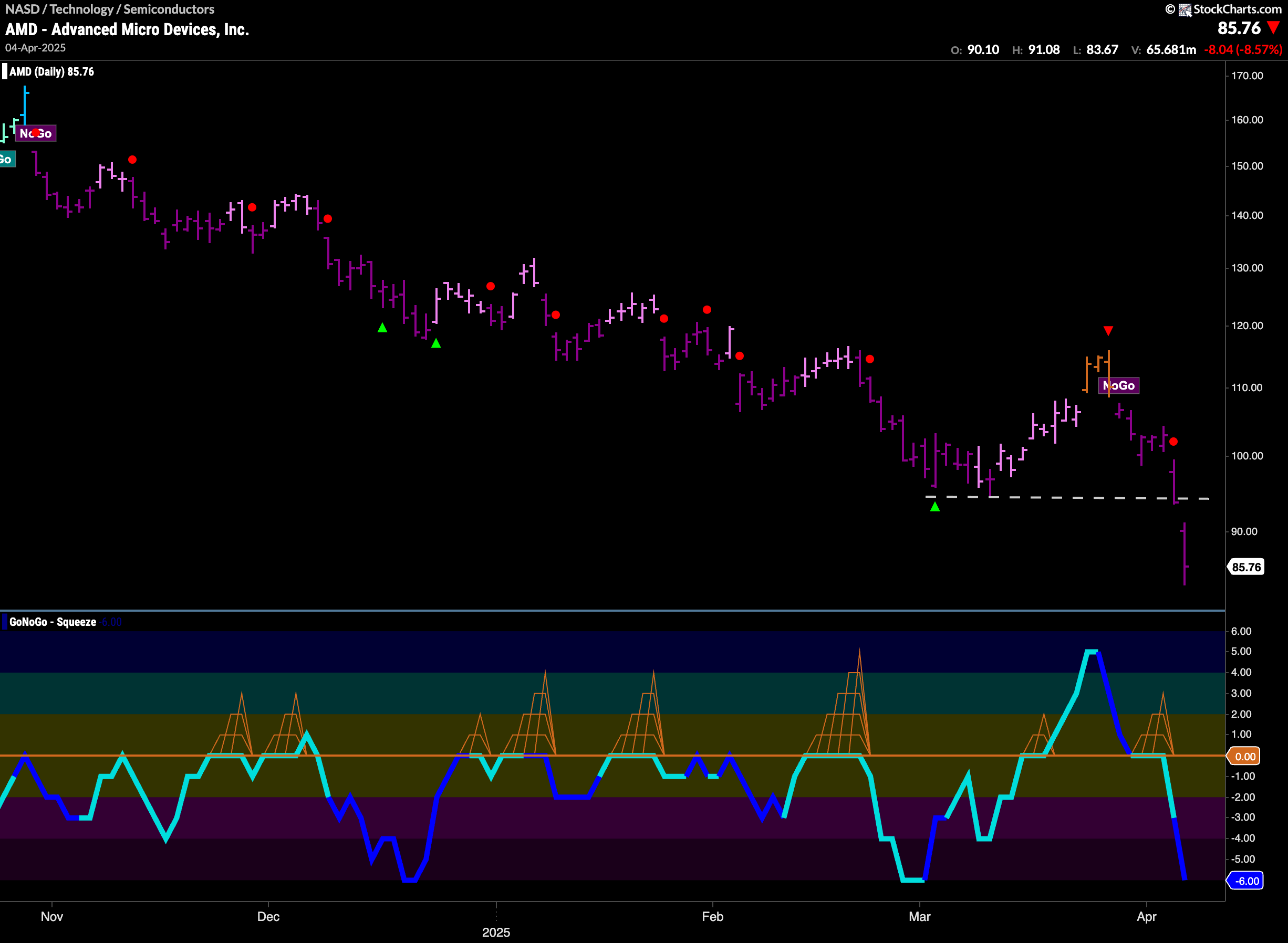The height and width of the screenshot is (943, 1288).
Task: Click the 85.76 price tag on the price axis
Action: click(1246, 567)
